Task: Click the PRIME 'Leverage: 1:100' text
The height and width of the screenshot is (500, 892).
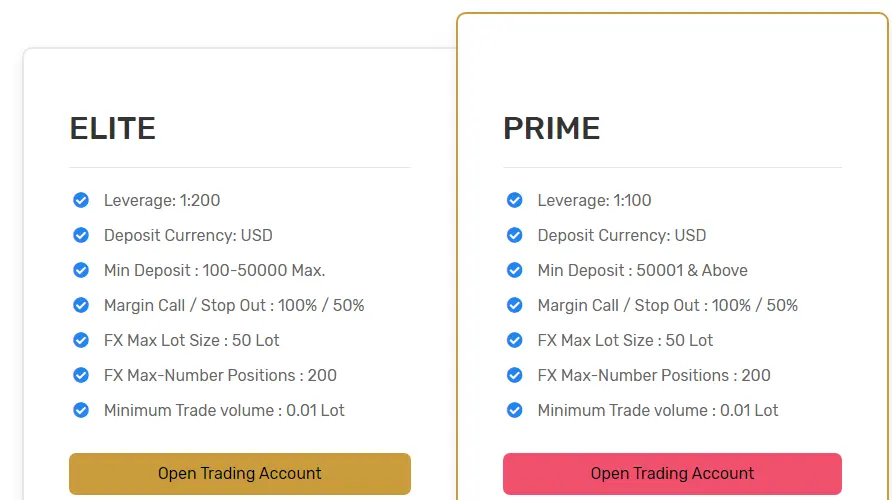Action: 594,200
